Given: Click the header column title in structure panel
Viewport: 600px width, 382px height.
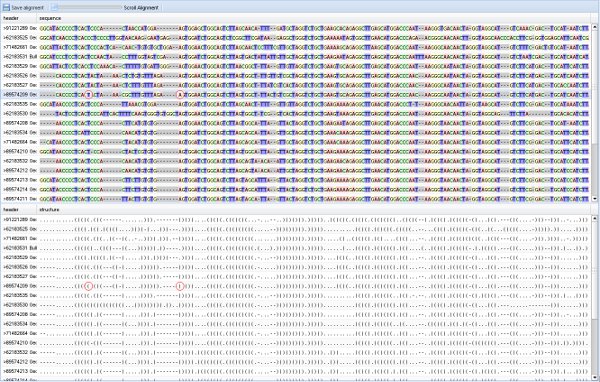Looking at the screenshot, I should [x=11, y=210].
